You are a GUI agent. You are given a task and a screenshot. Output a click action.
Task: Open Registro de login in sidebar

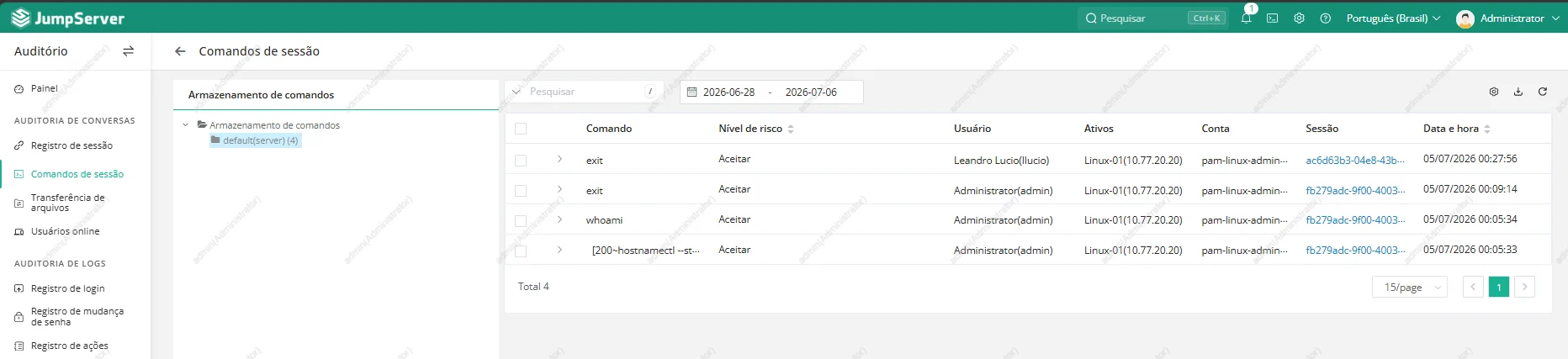(68, 288)
